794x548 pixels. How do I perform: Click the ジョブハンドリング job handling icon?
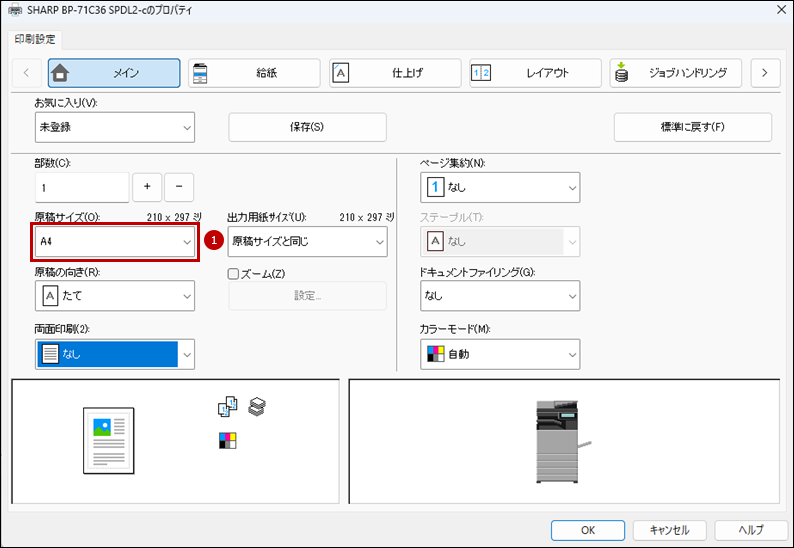tap(622, 73)
